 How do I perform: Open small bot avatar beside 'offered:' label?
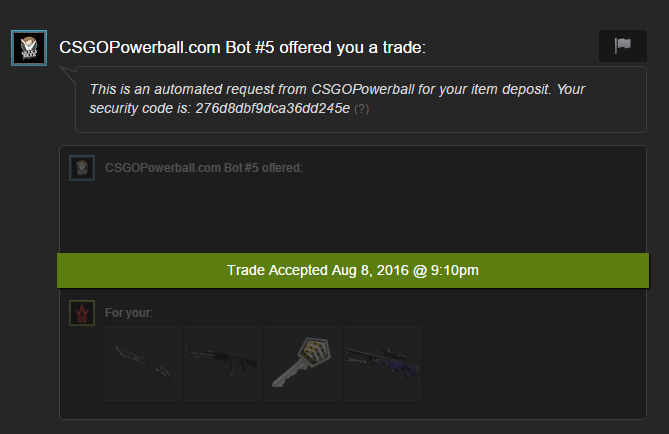click(x=82, y=168)
